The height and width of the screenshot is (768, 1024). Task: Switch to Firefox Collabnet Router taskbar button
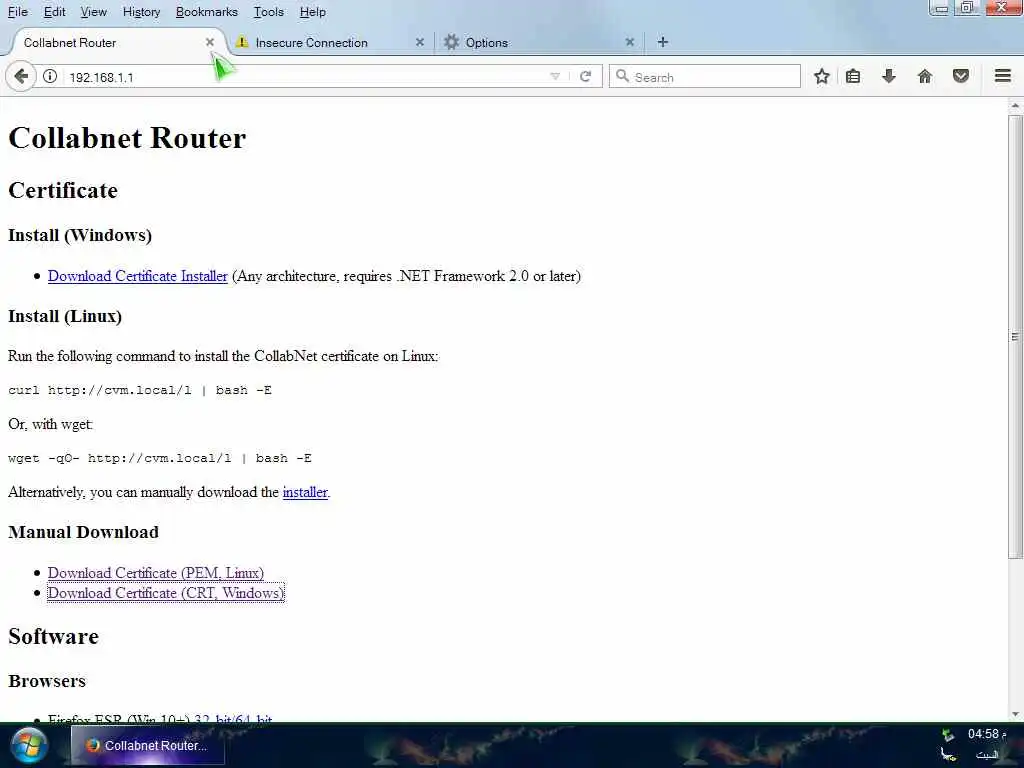(148, 745)
